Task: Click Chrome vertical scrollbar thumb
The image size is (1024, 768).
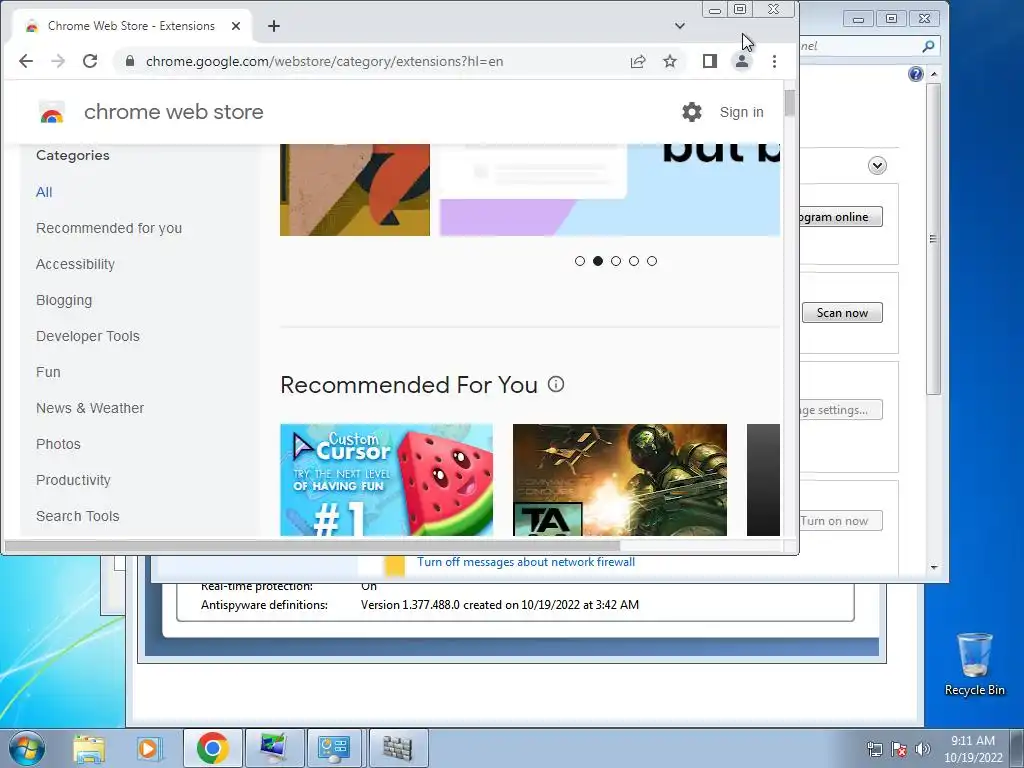Action: pos(790,103)
